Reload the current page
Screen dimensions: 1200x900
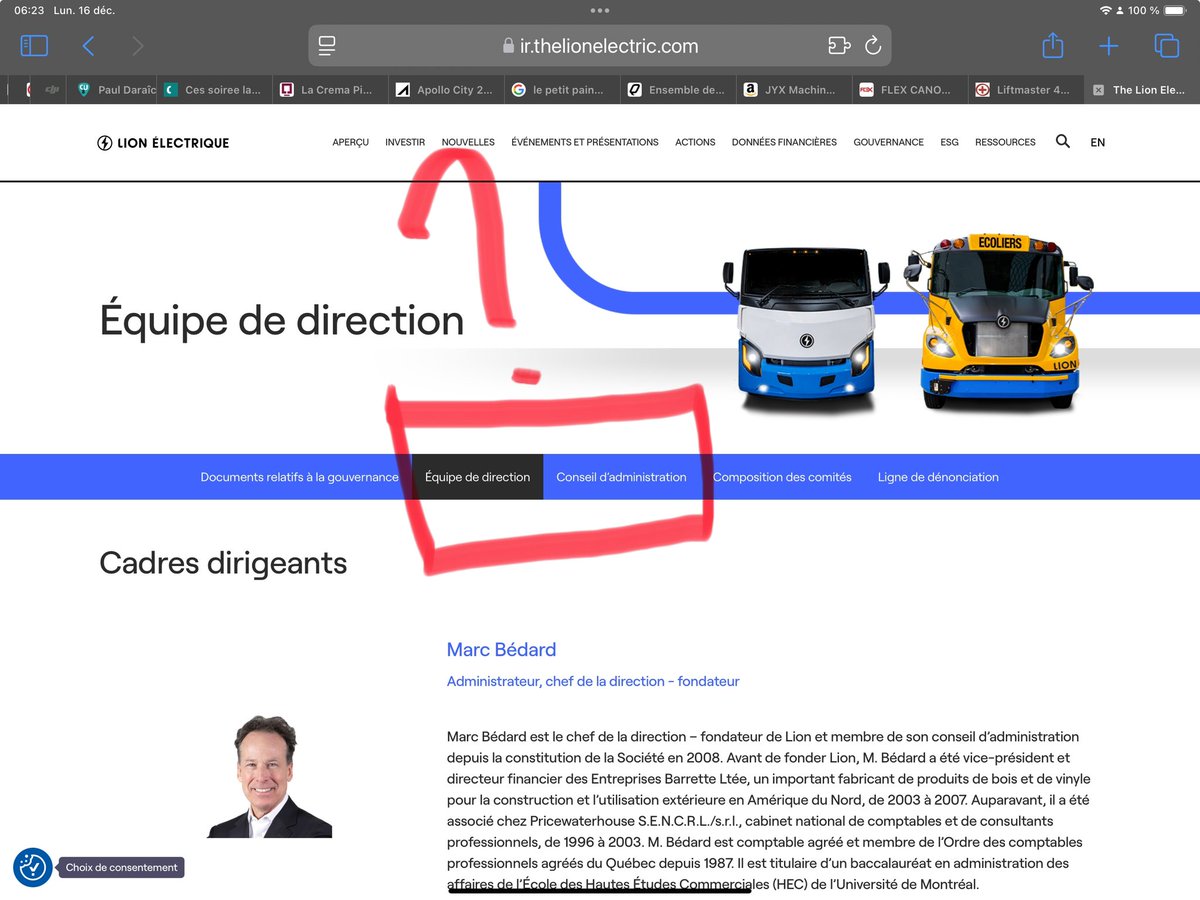(873, 46)
